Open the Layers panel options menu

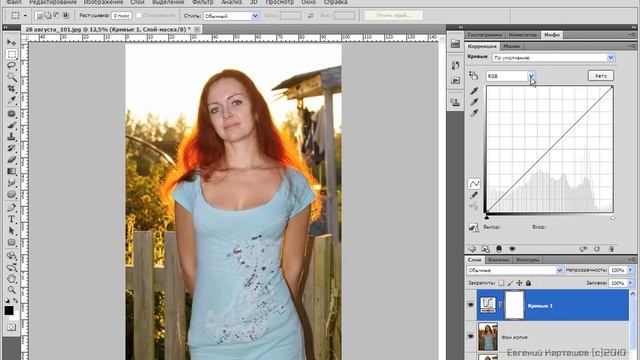click(x=632, y=260)
